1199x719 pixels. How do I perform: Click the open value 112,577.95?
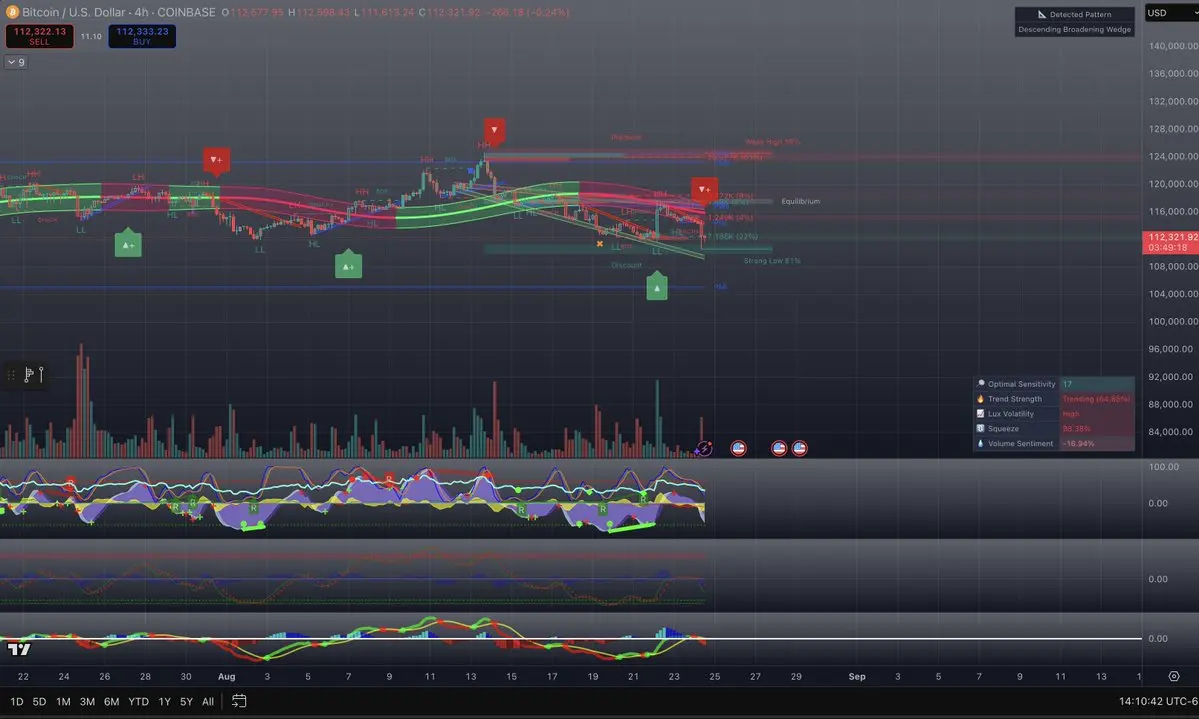point(257,12)
